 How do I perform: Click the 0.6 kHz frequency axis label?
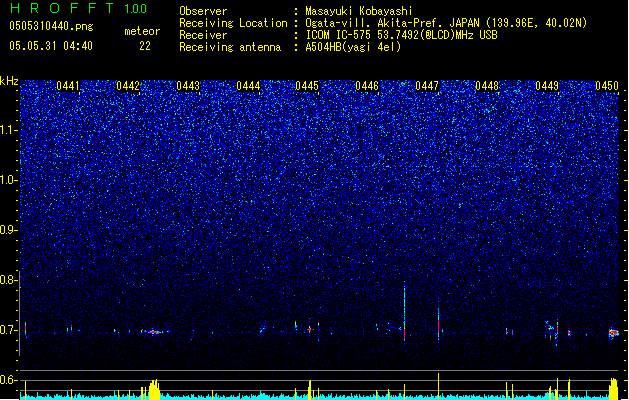pyautogui.click(x=9, y=380)
